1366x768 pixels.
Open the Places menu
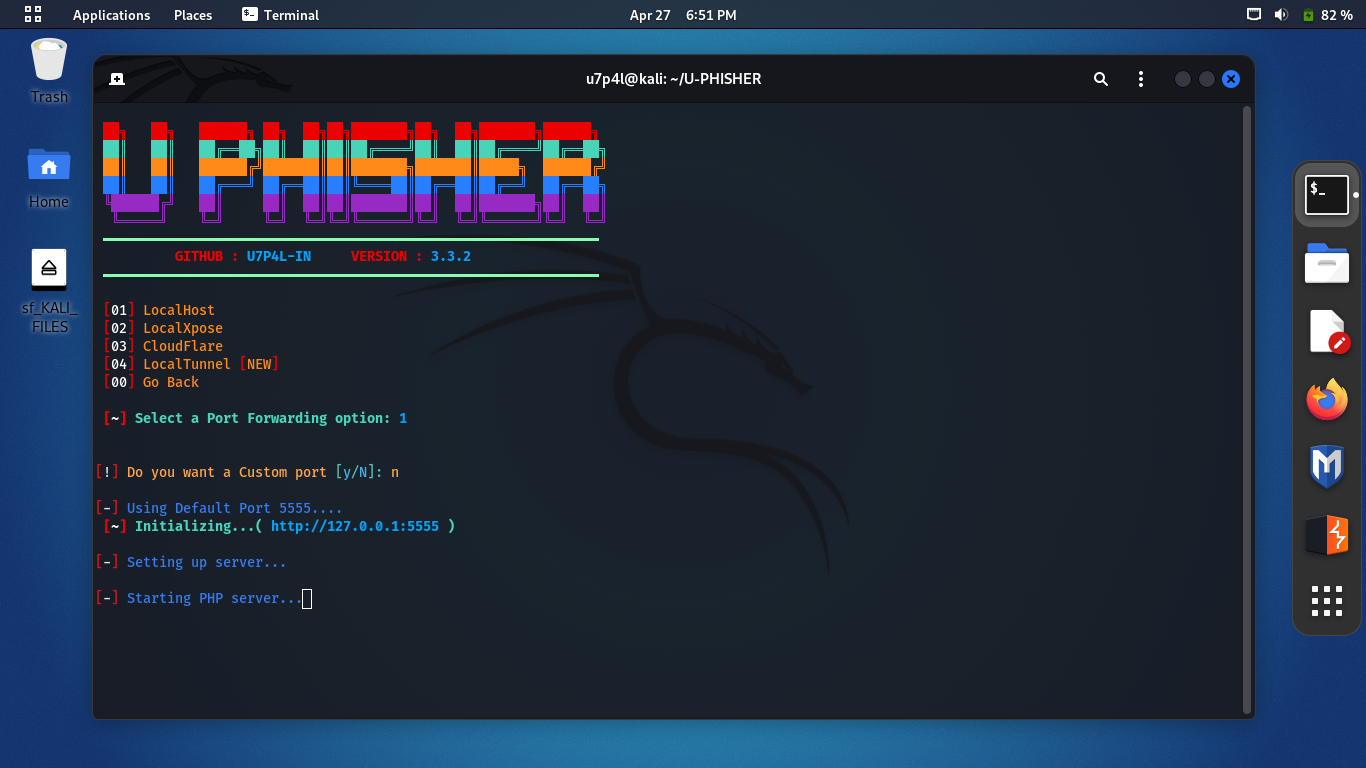click(x=193, y=15)
